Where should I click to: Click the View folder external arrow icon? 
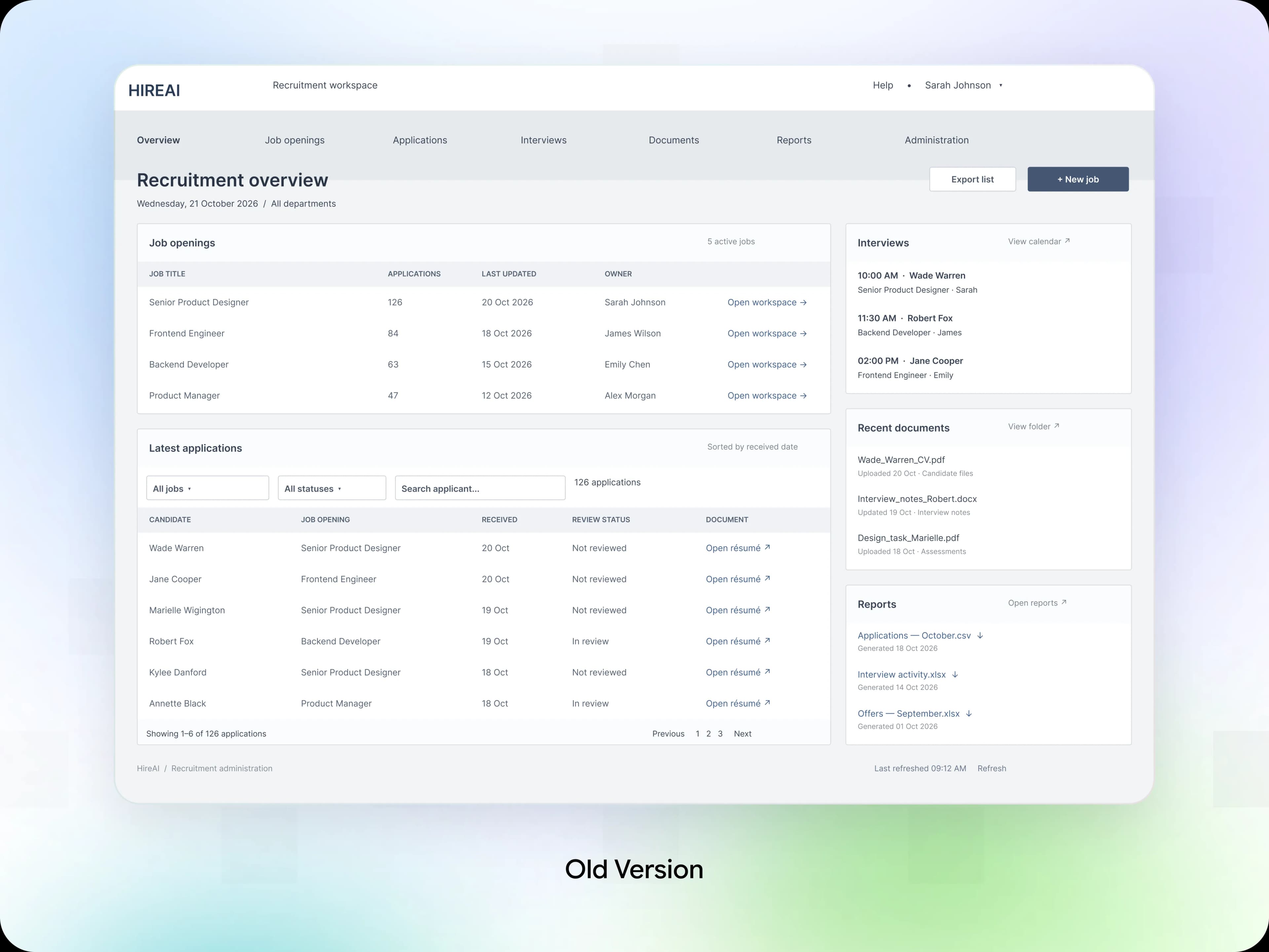pos(1057,426)
